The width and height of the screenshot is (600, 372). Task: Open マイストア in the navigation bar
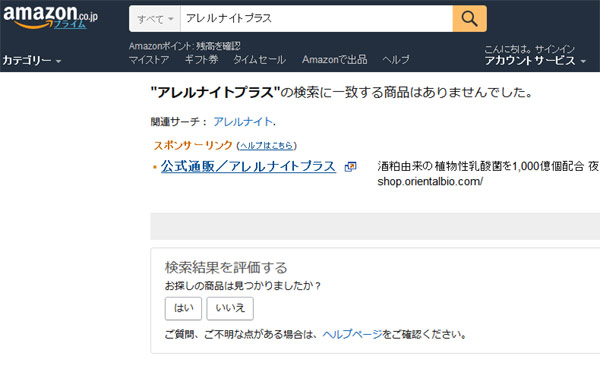click(149, 59)
